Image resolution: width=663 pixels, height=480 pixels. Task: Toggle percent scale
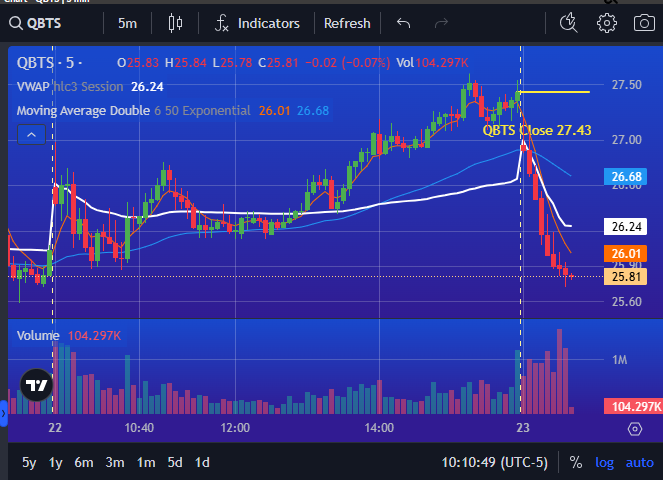[x=575, y=463]
